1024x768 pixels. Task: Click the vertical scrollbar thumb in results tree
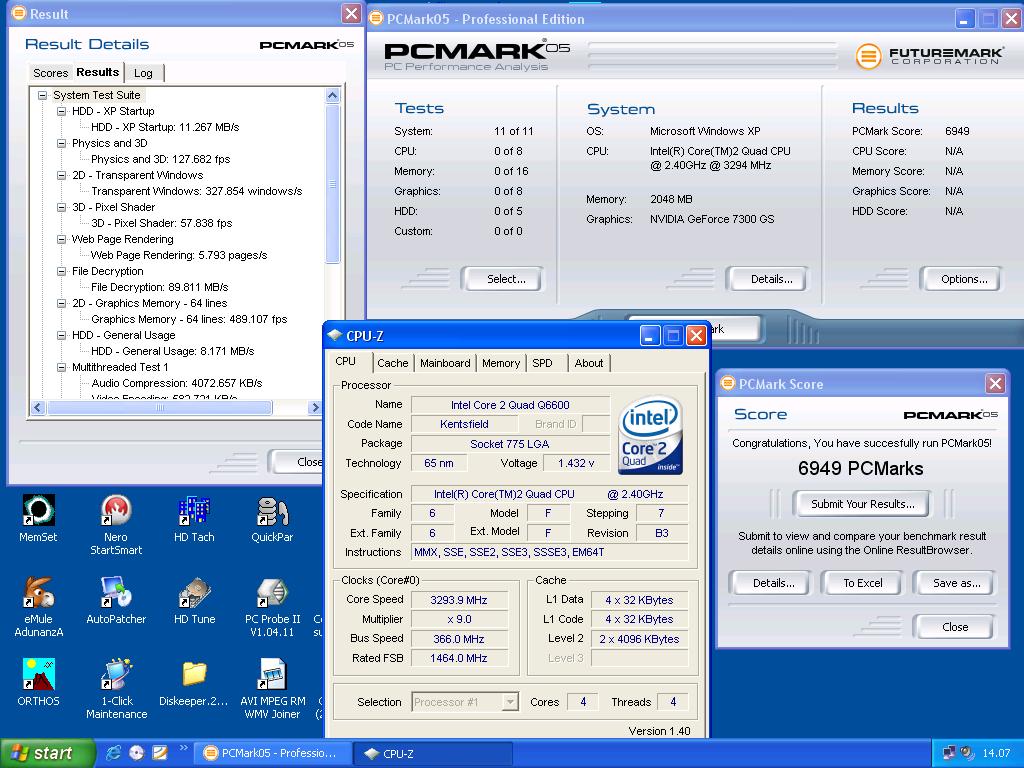click(x=332, y=184)
